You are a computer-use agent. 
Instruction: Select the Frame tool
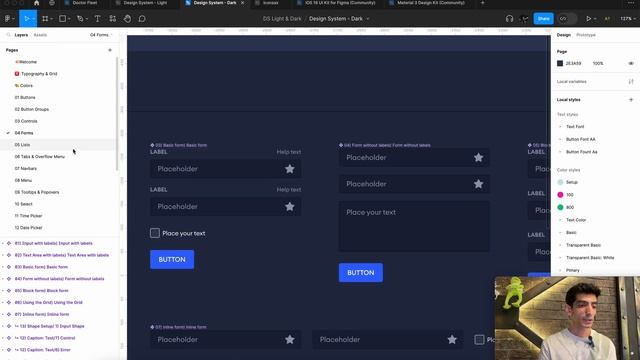coord(45,18)
